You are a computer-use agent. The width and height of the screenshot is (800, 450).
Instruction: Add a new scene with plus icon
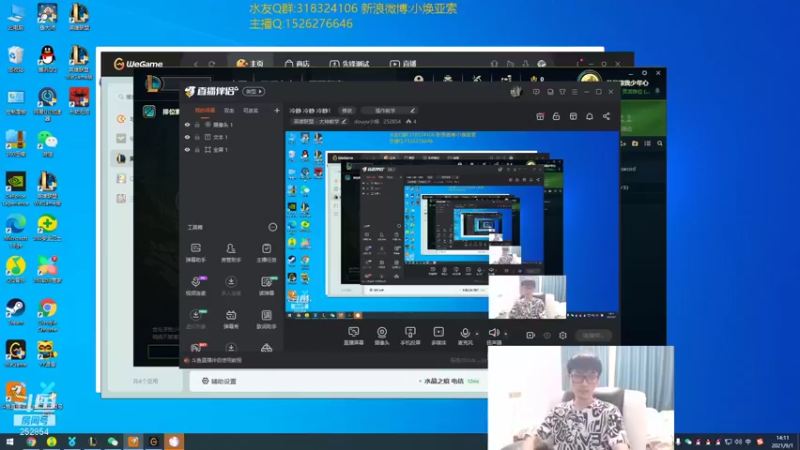277,110
